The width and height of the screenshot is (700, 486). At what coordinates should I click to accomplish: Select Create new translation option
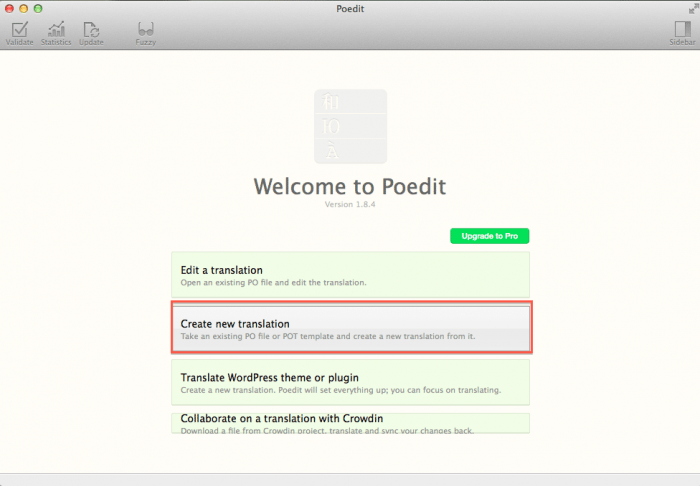[x=351, y=328]
